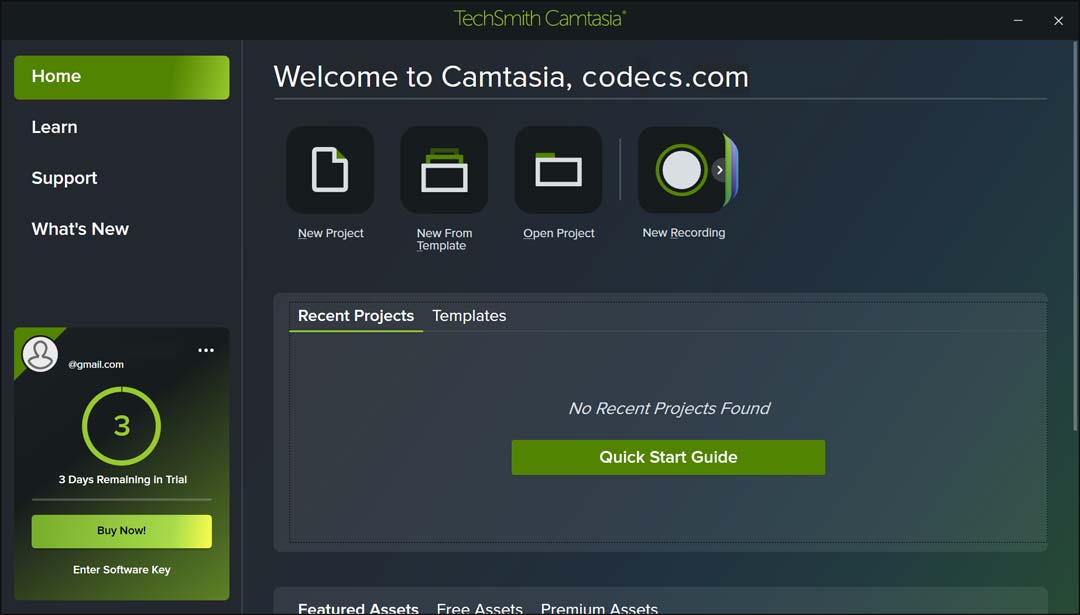Click the '3 Days Remaining in Trial' text

point(123,479)
